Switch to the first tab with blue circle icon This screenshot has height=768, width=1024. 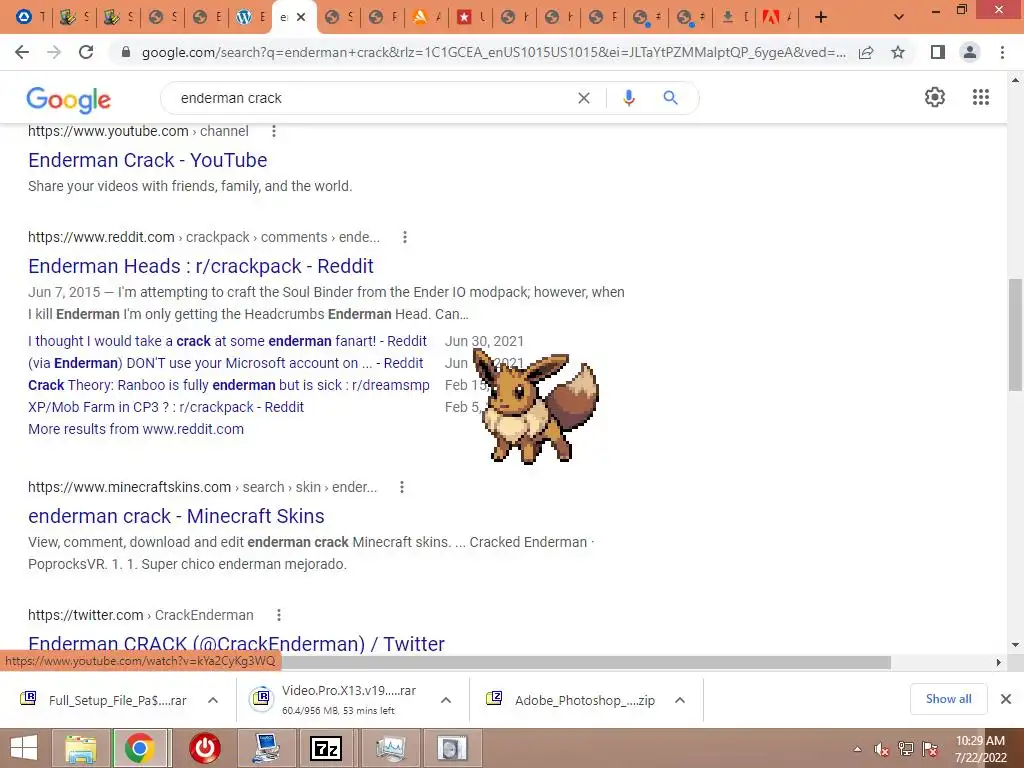tap(31, 18)
